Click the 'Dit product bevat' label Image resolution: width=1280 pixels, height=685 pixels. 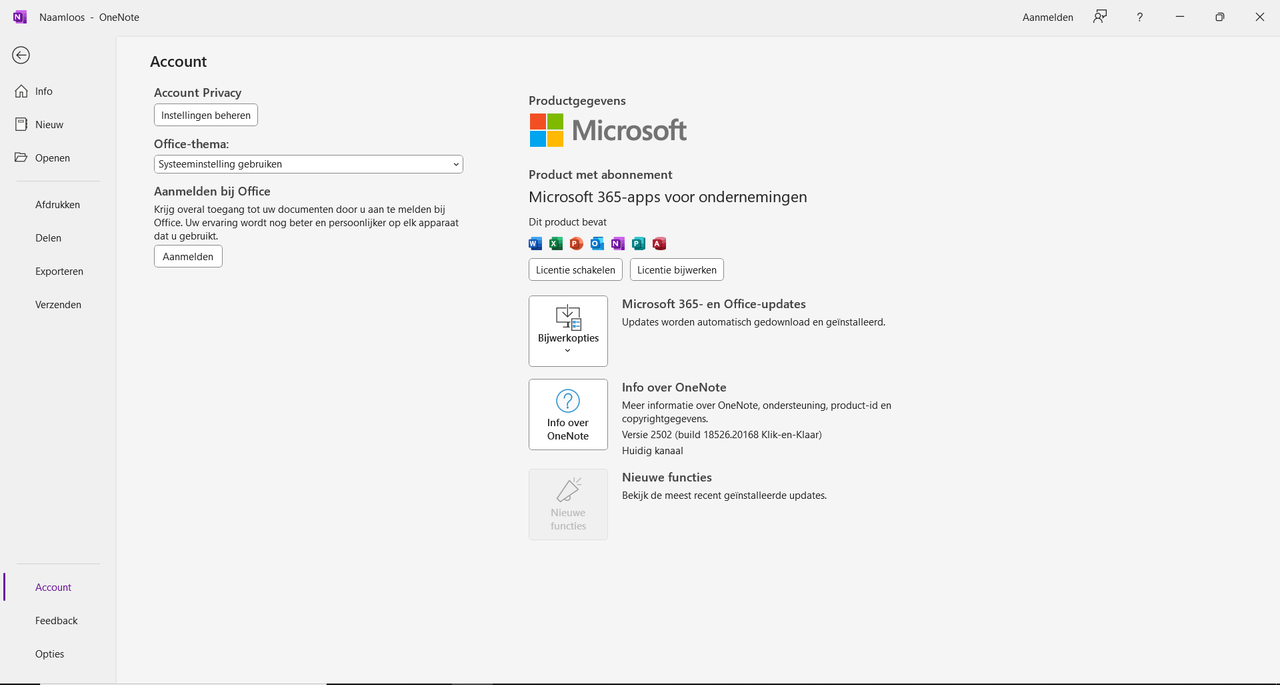pos(568,222)
